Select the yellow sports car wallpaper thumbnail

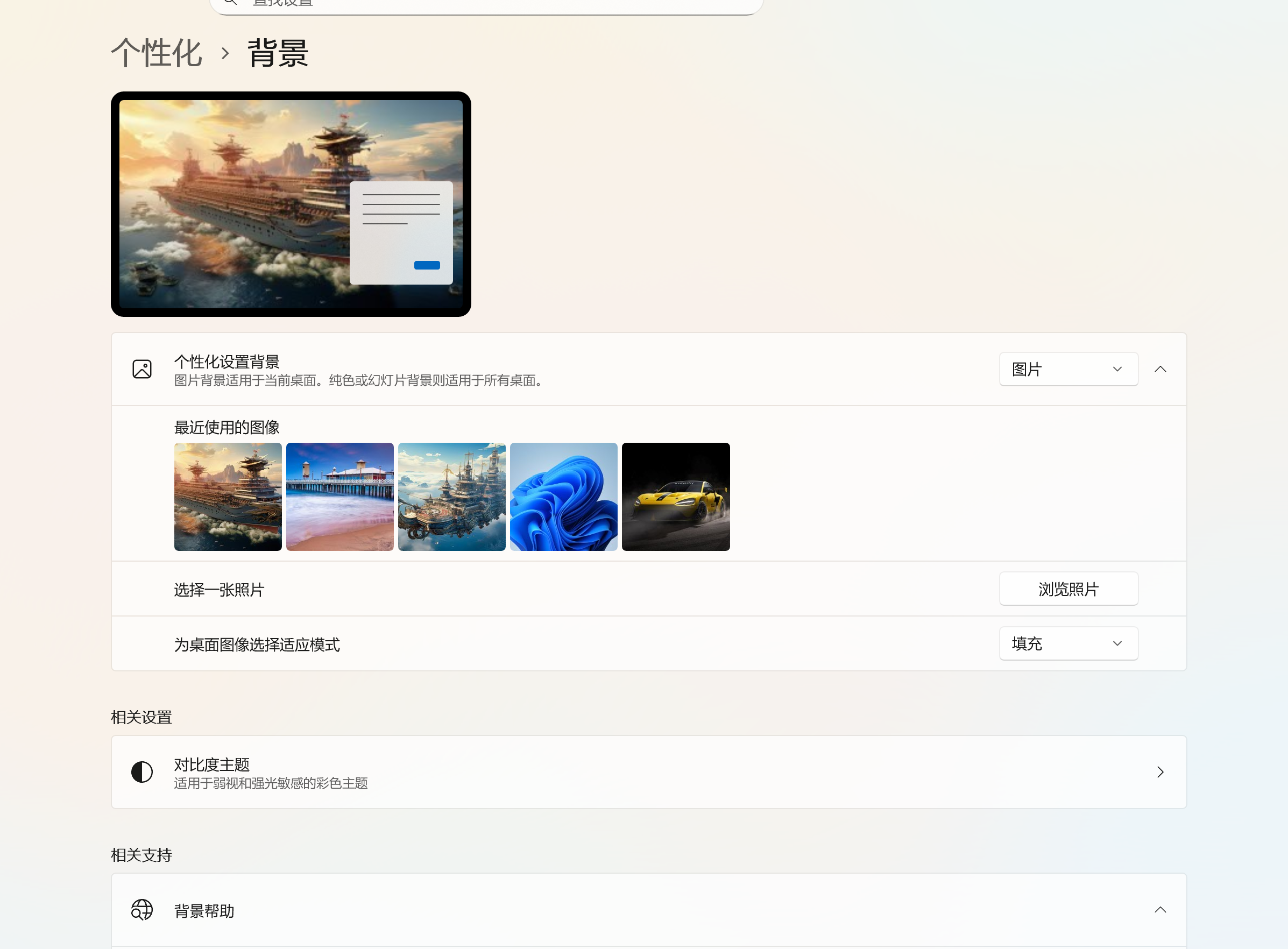click(x=675, y=496)
